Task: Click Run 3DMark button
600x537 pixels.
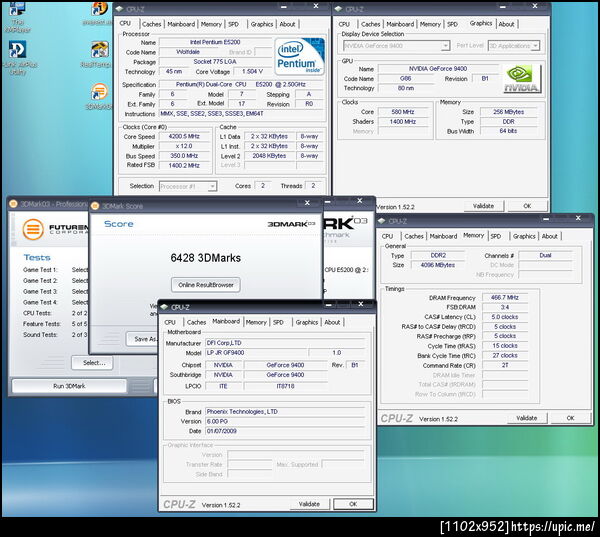Action: (x=69, y=386)
